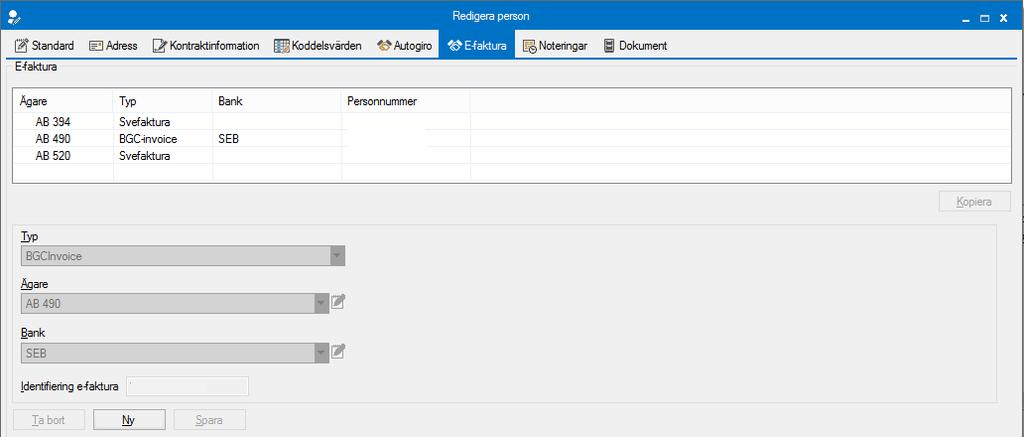Maximize the Redigera person window

pos(984,19)
